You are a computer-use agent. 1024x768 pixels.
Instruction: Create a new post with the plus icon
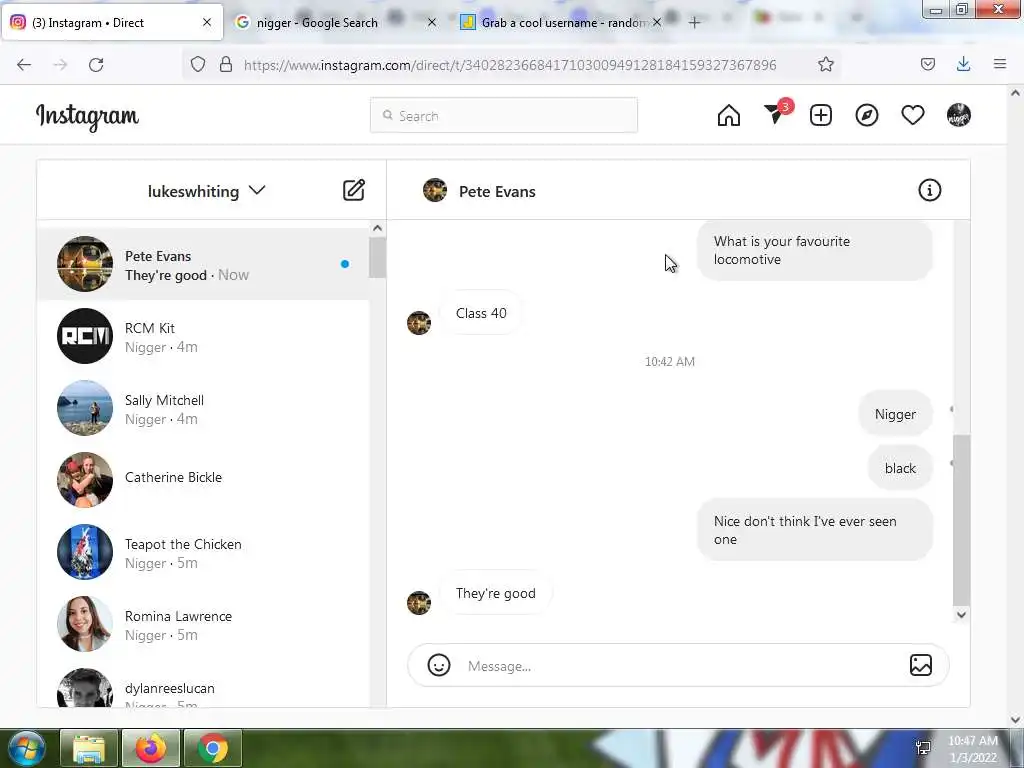tap(821, 116)
